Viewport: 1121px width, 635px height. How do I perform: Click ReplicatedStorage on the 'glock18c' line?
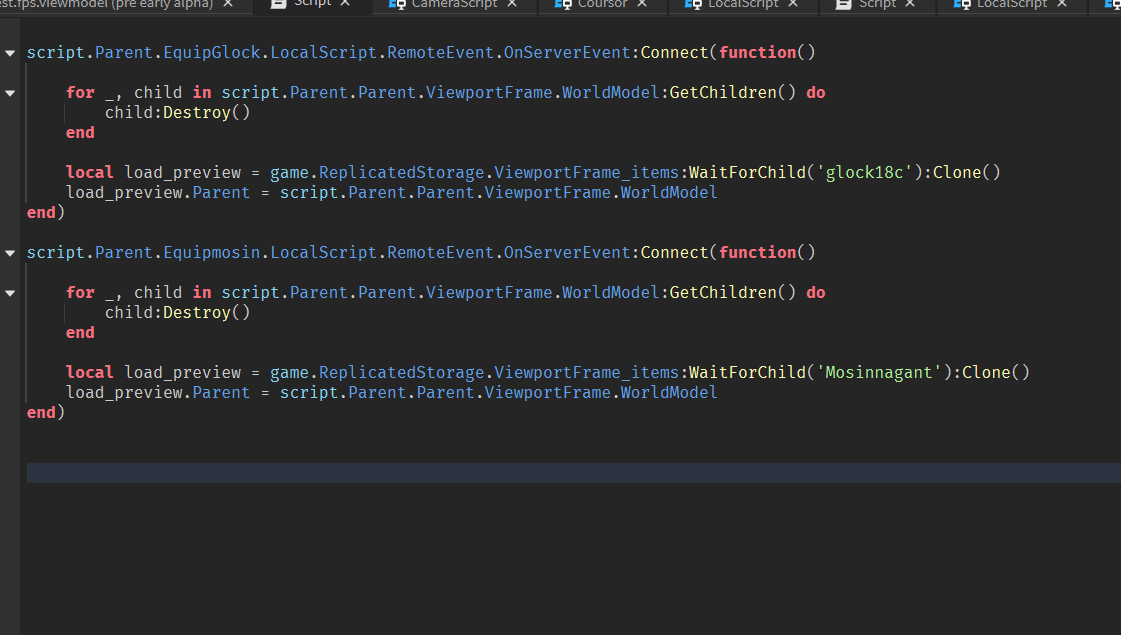tap(401, 173)
